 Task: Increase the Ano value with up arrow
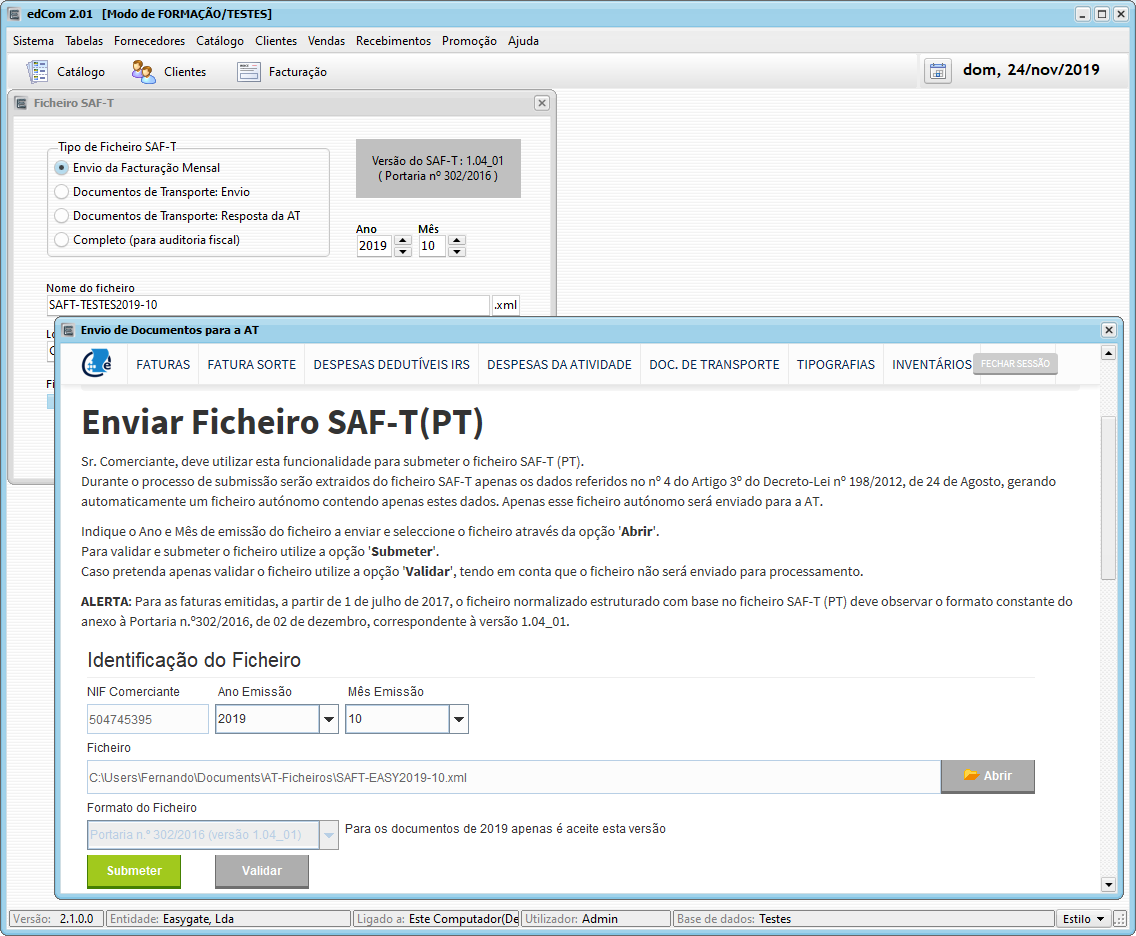(x=403, y=241)
